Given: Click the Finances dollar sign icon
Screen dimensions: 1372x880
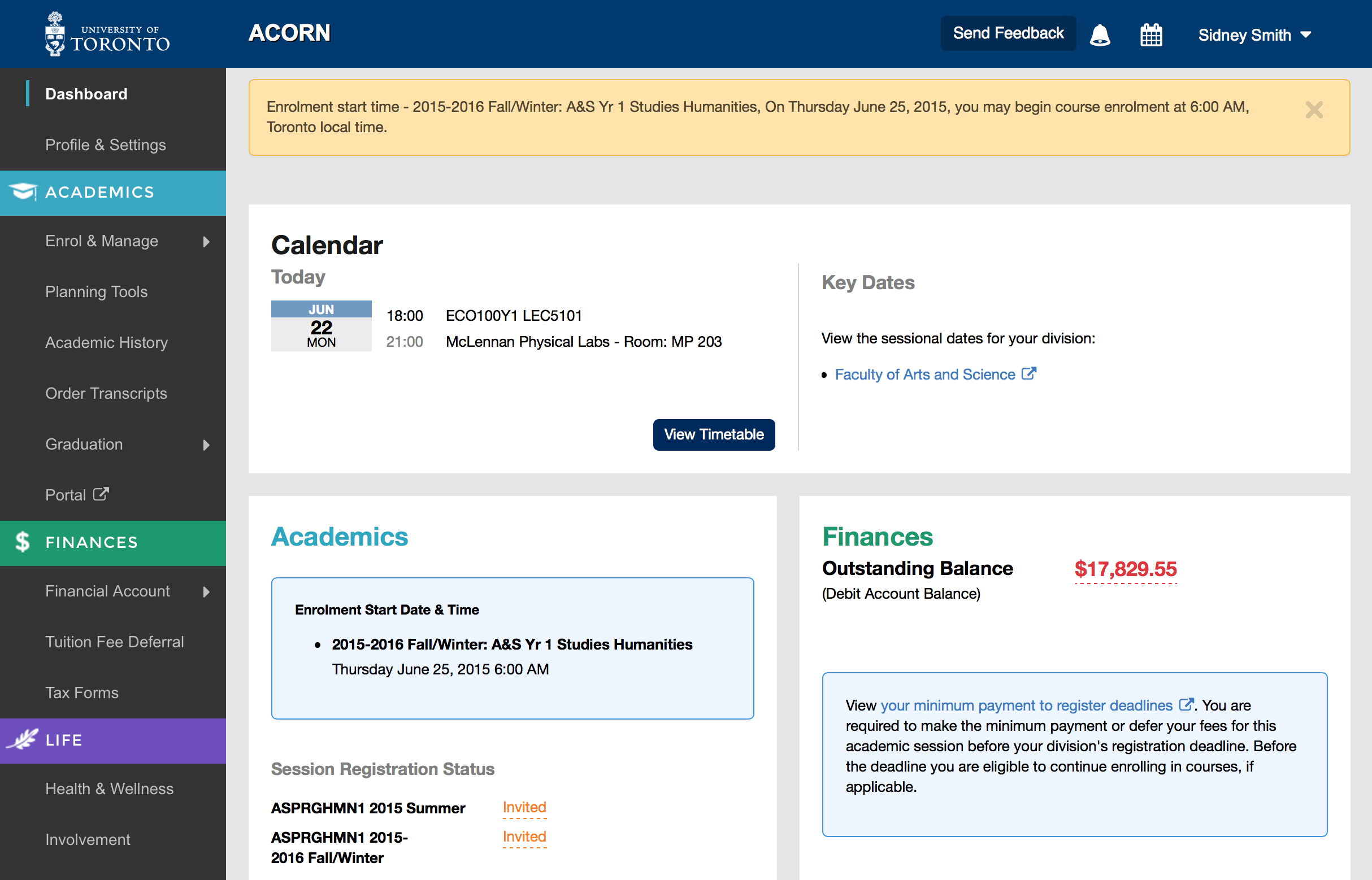Looking at the screenshot, I should 22,542.
